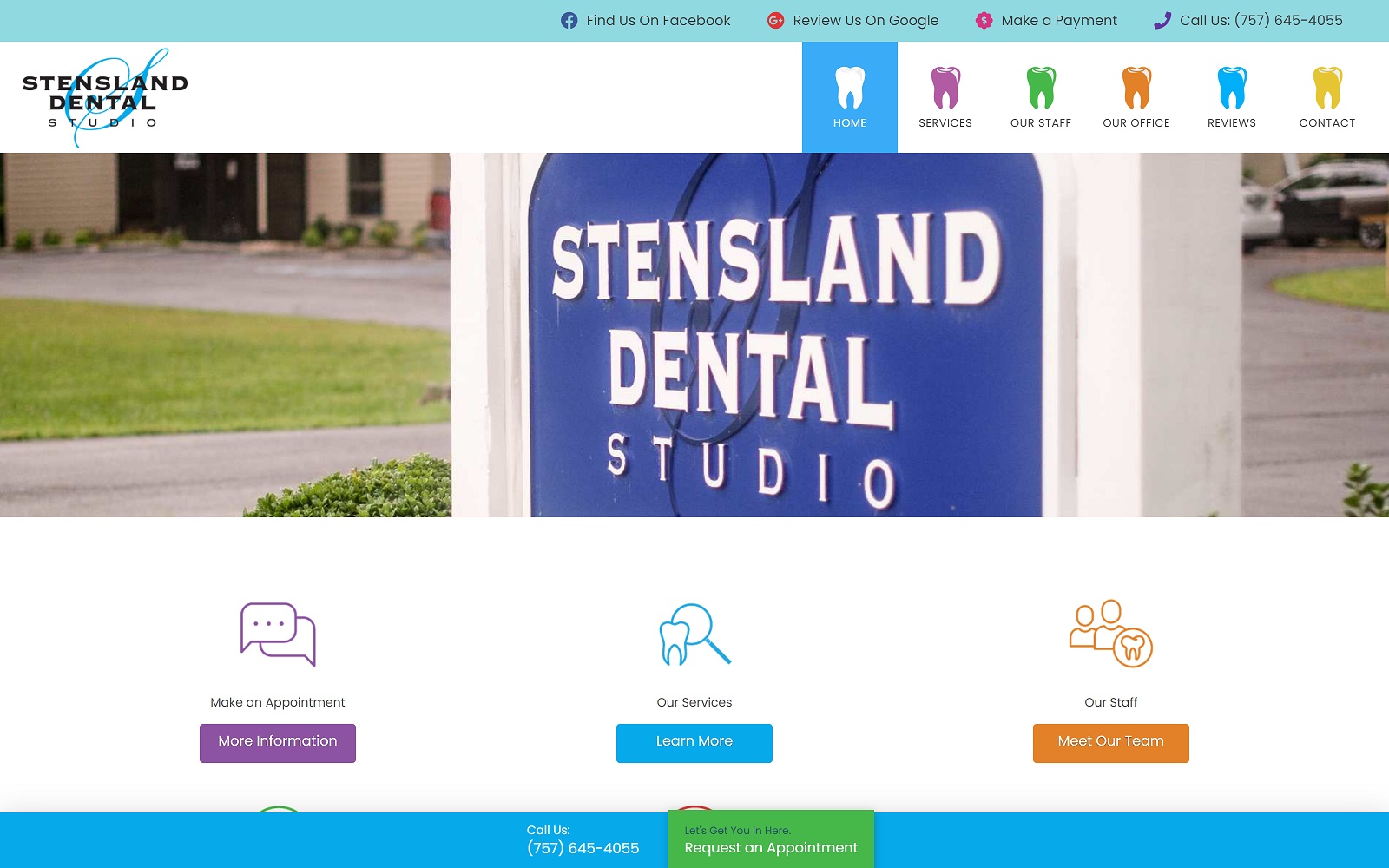Click the 'Our Staff' caption text

[x=1111, y=702]
